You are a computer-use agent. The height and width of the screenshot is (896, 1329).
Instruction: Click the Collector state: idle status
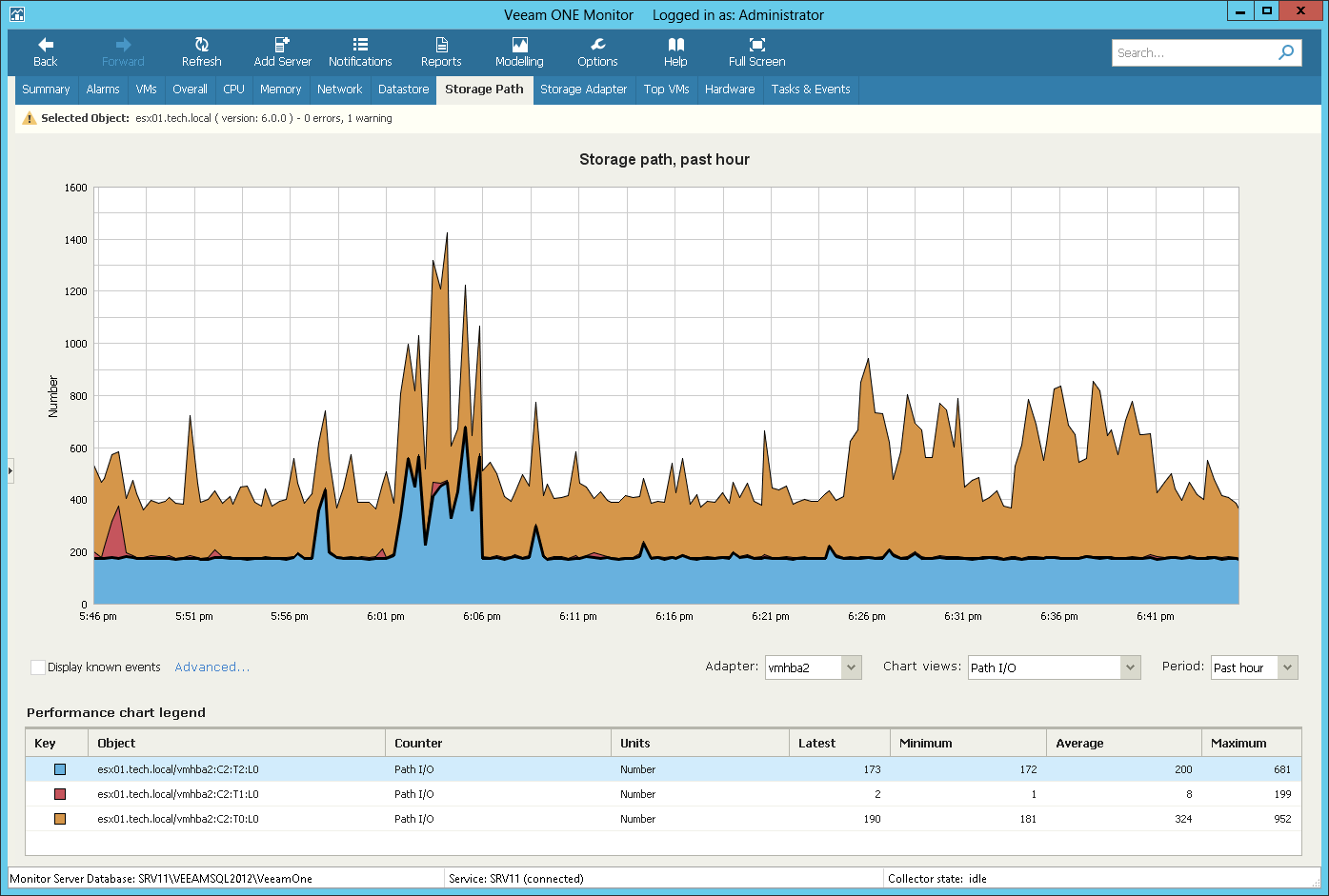(x=937, y=879)
